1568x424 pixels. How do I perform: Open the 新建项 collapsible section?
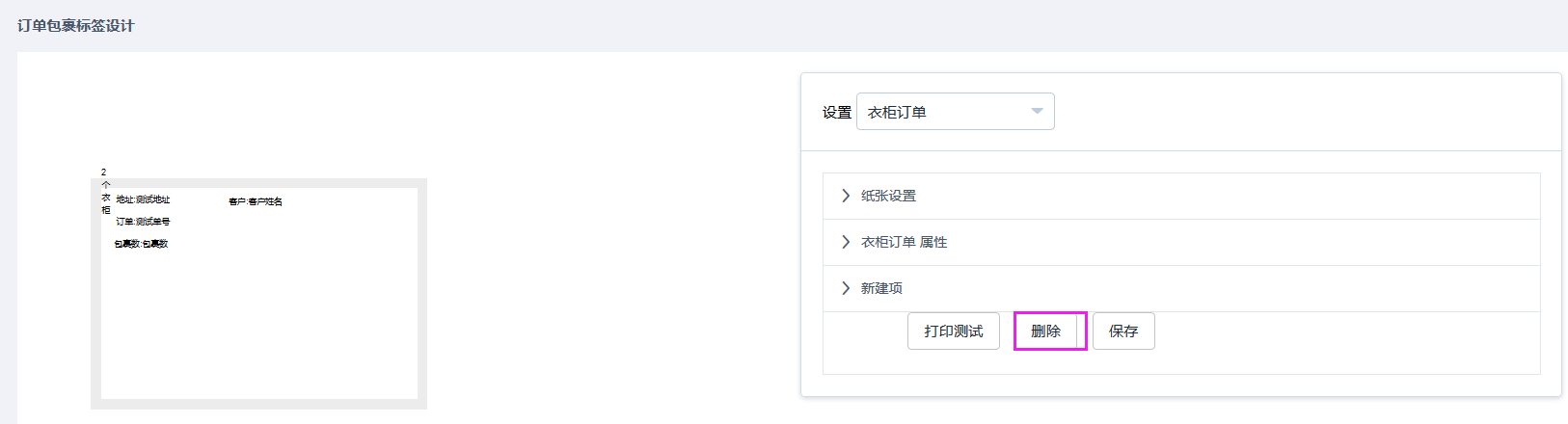881,288
